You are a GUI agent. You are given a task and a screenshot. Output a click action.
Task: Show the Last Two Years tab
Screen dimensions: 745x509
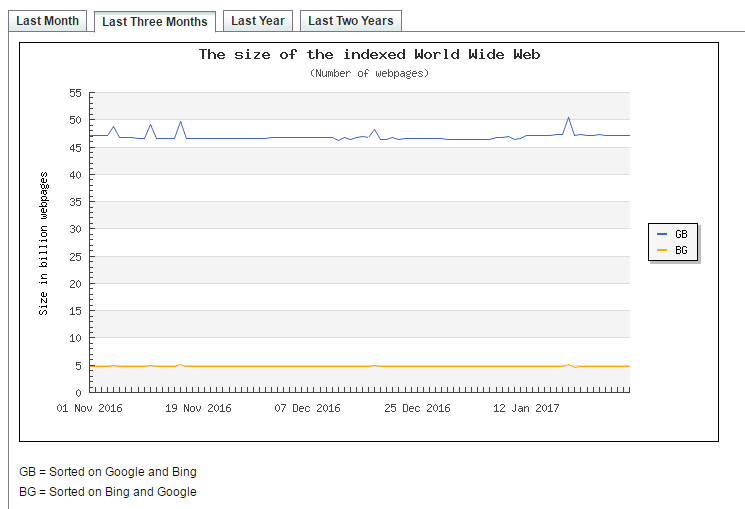(x=350, y=21)
